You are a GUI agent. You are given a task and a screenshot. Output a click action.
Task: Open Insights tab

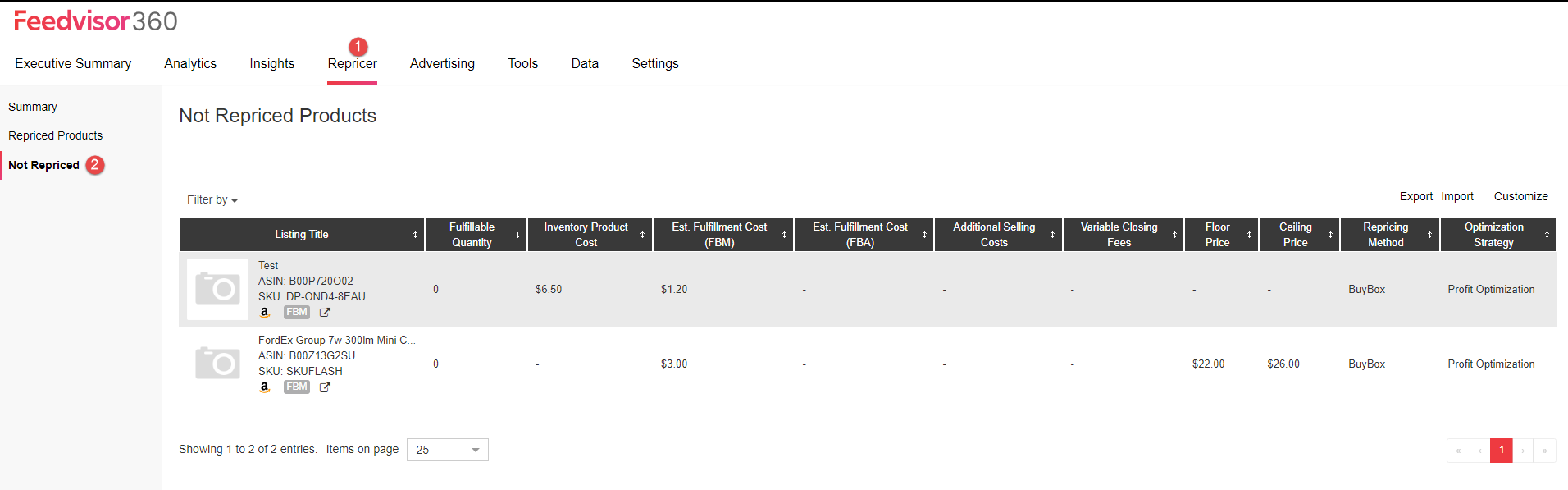[x=272, y=64]
